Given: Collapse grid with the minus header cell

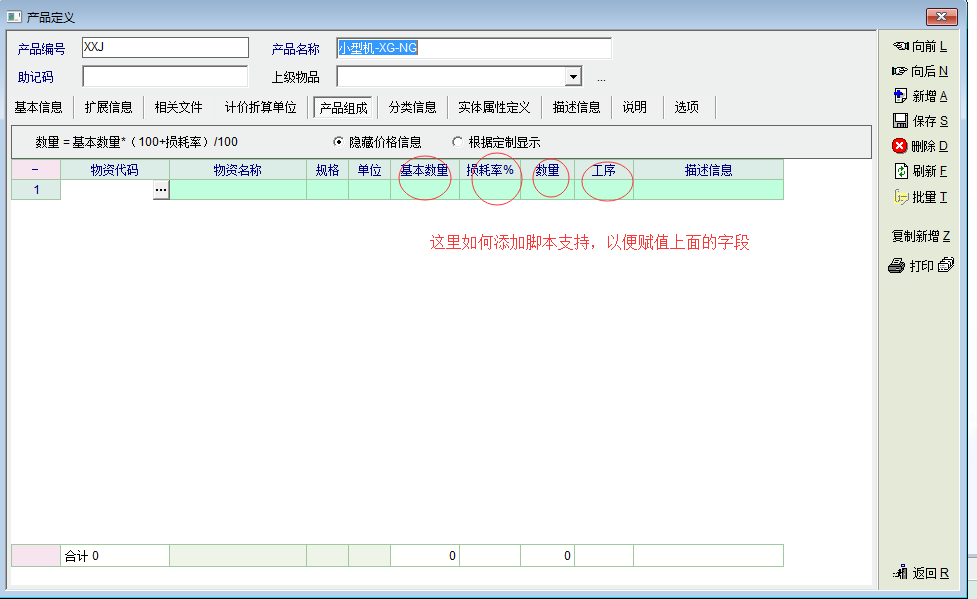Looking at the screenshot, I should click(x=35, y=170).
